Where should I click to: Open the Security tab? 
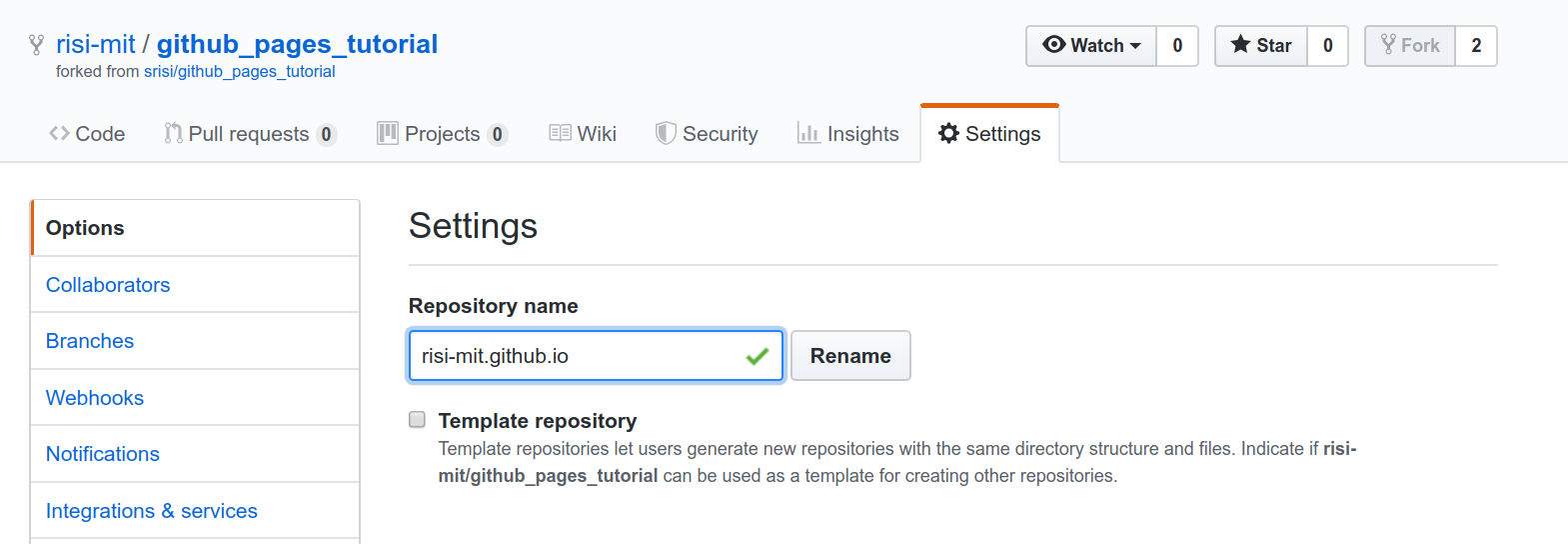pyautogui.click(x=707, y=134)
